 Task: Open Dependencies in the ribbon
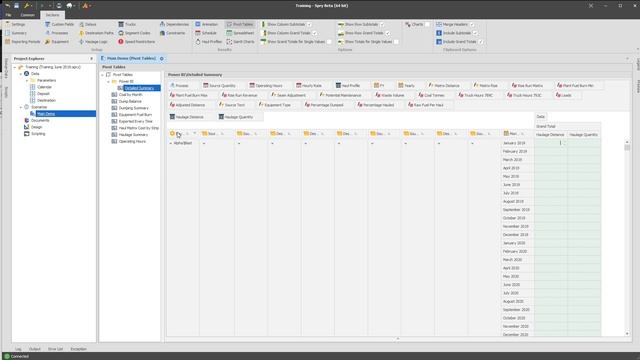pyautogui.click(x=174, y=24)
